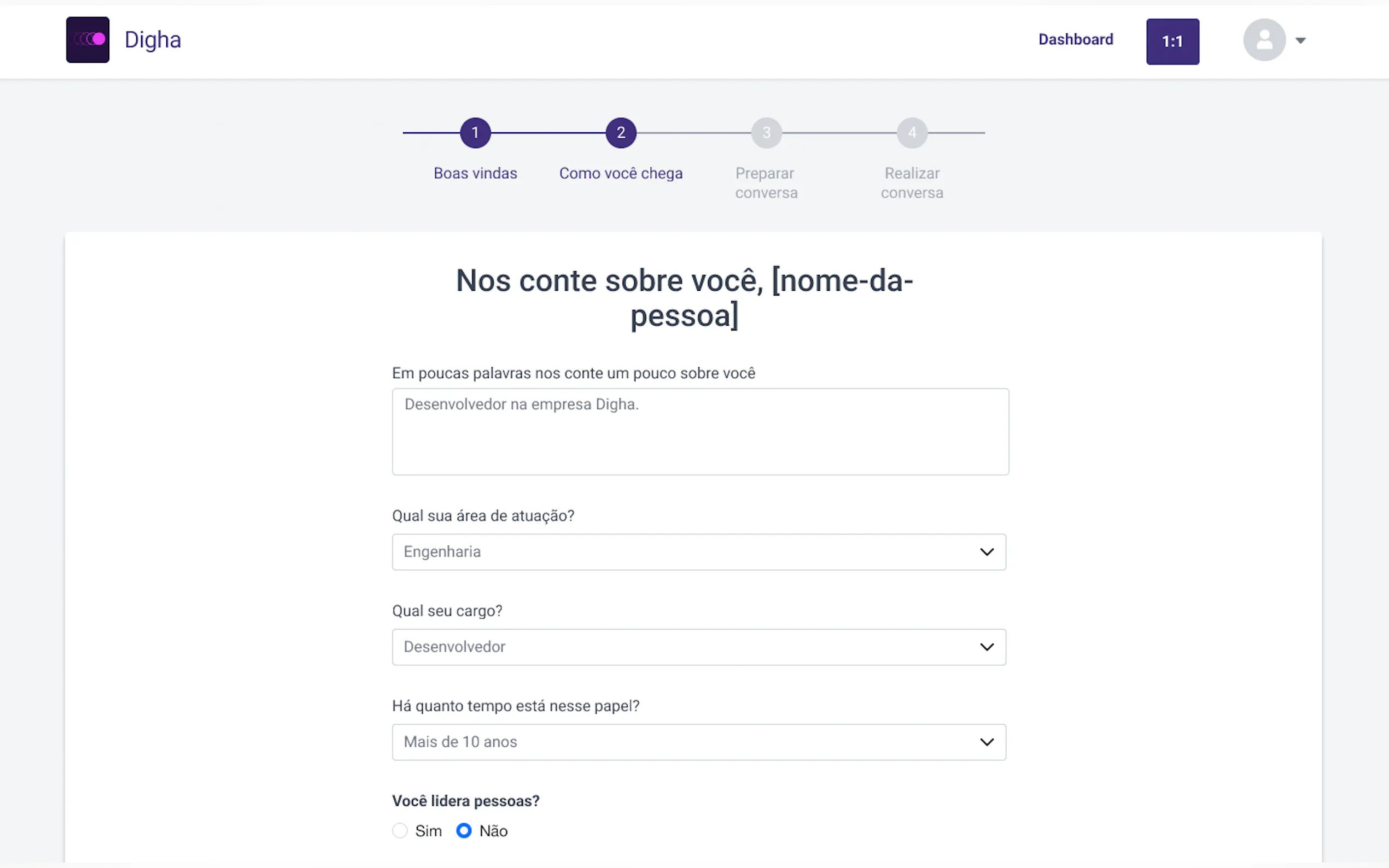
Task: Go to step 1 circle Boas vindas
Action: pos(475,133)
